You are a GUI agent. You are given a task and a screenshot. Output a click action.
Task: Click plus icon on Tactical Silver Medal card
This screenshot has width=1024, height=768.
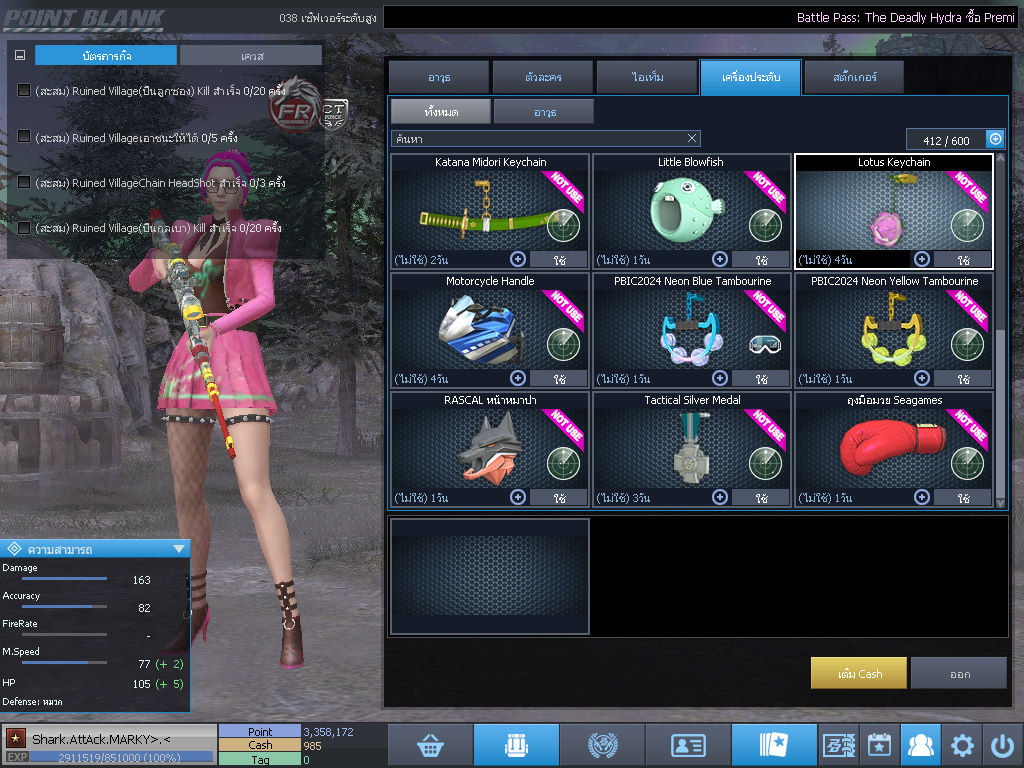tap(720, 497)
